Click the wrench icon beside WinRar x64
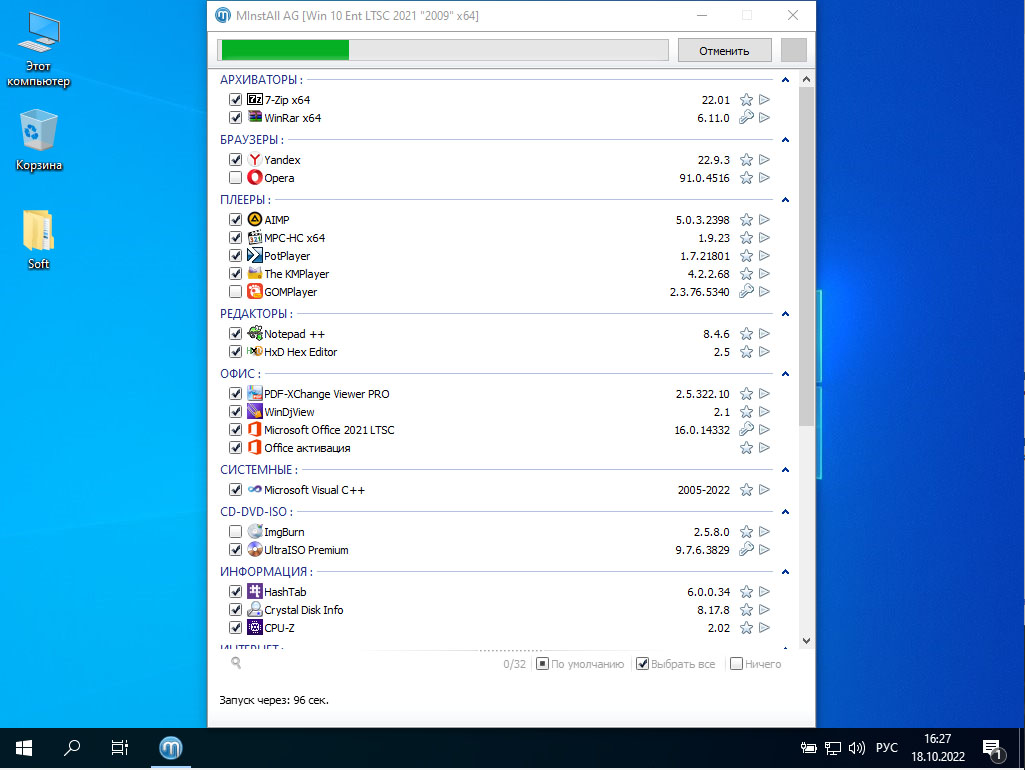This screenshot has width=1025, height=770. (x=746, y=118)
